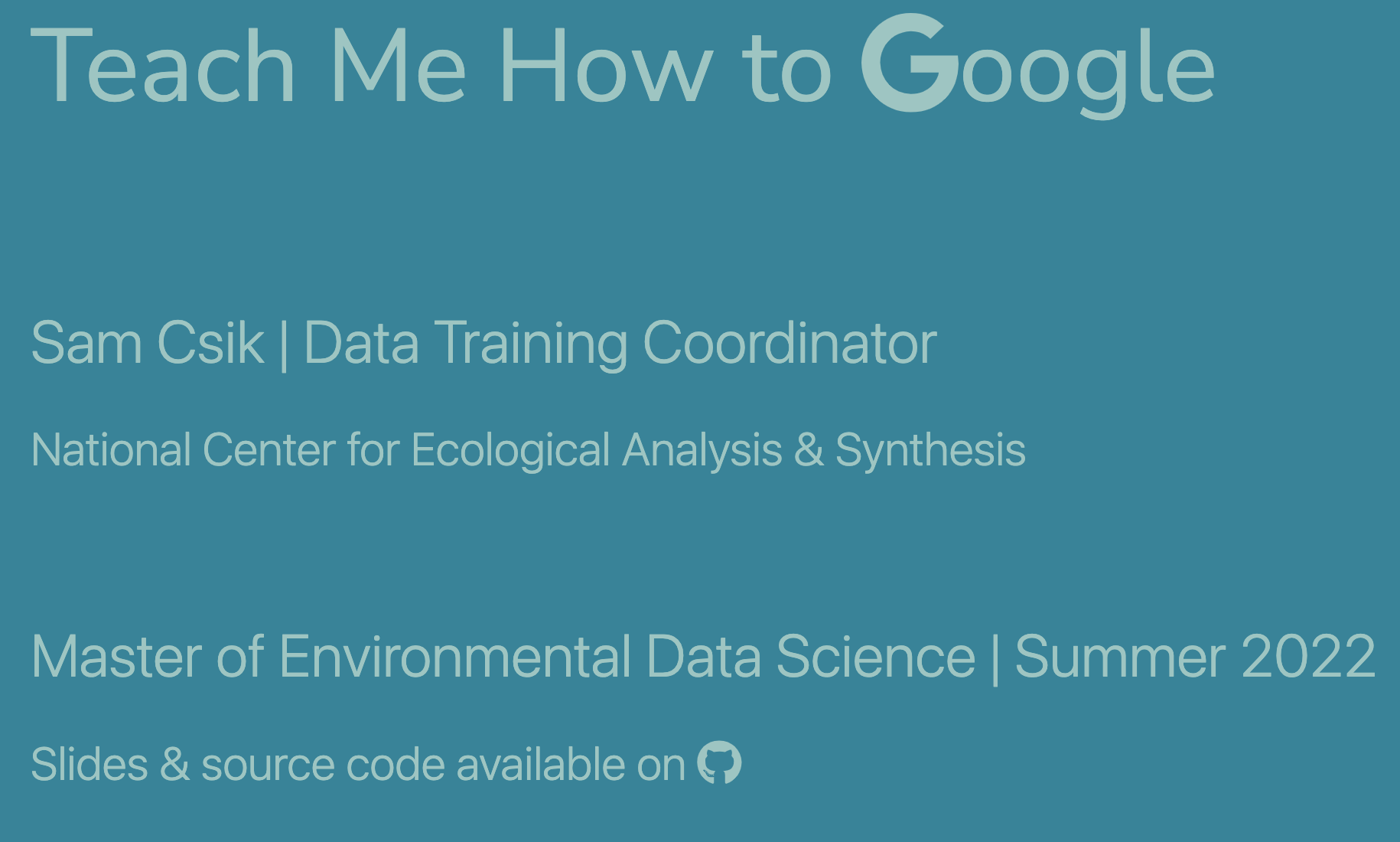Click the year "2022"
The width and height of the screenshot is (1400, 842).
tap(1308, 657)
